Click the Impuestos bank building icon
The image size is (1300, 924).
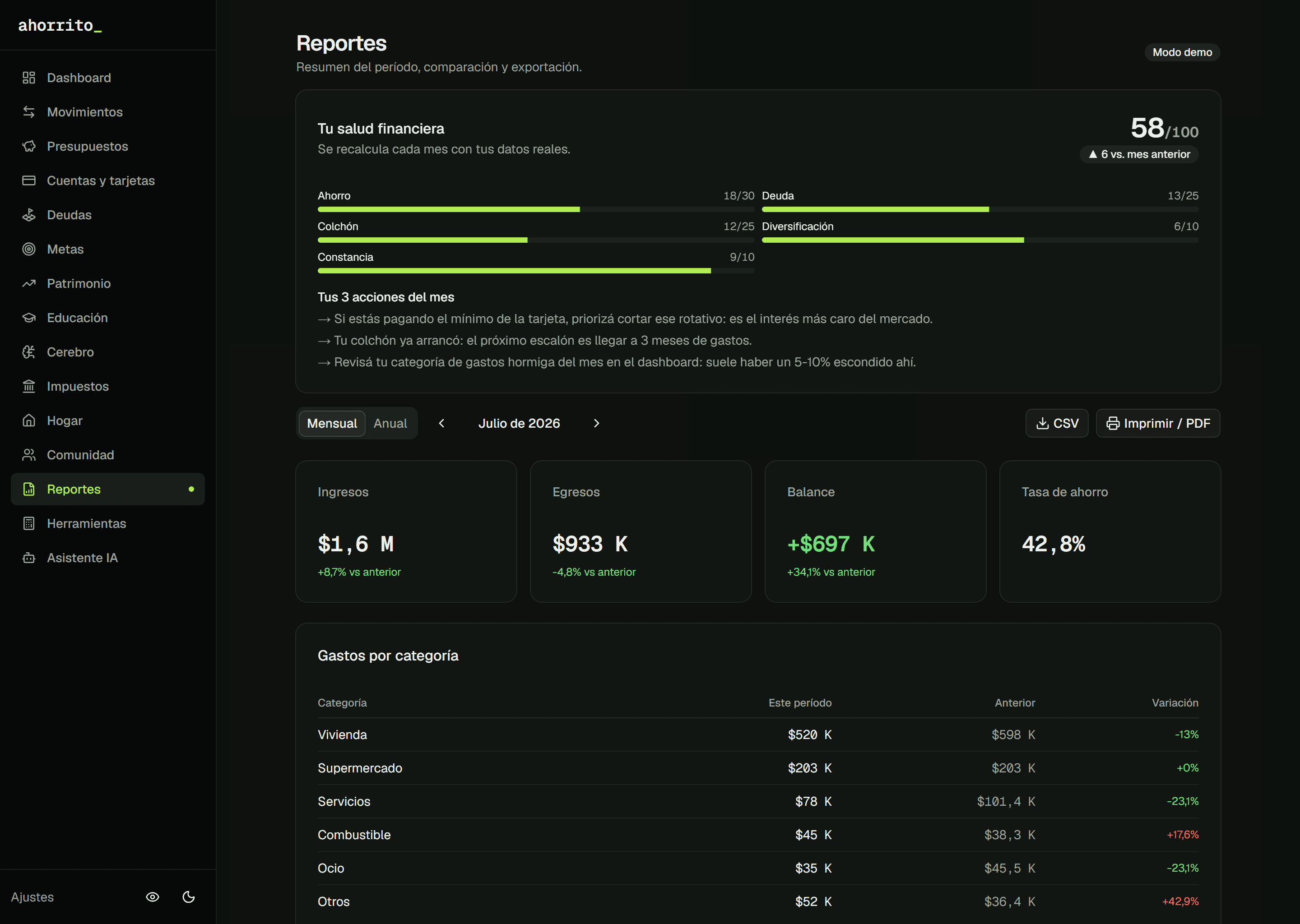[29, 386]
